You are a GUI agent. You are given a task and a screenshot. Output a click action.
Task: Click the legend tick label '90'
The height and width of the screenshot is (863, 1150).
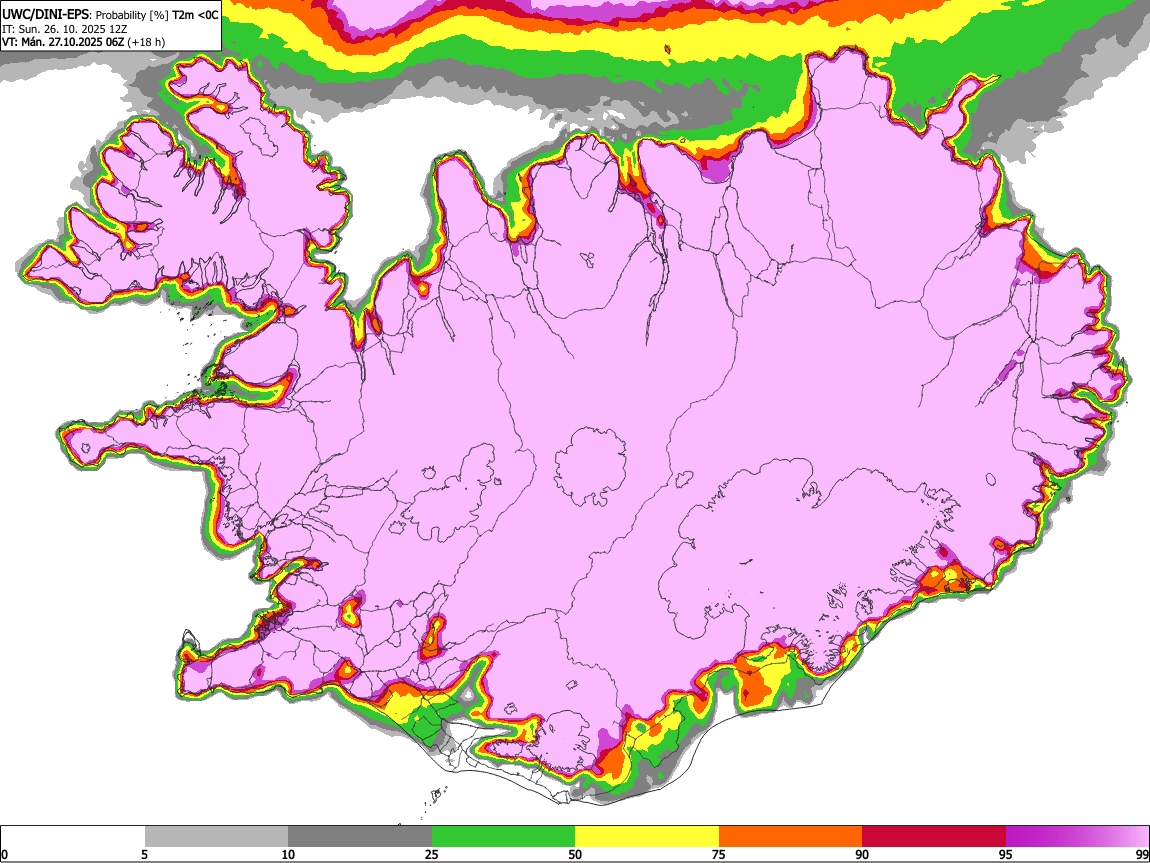pyautogui.click(x=862, y=855)
